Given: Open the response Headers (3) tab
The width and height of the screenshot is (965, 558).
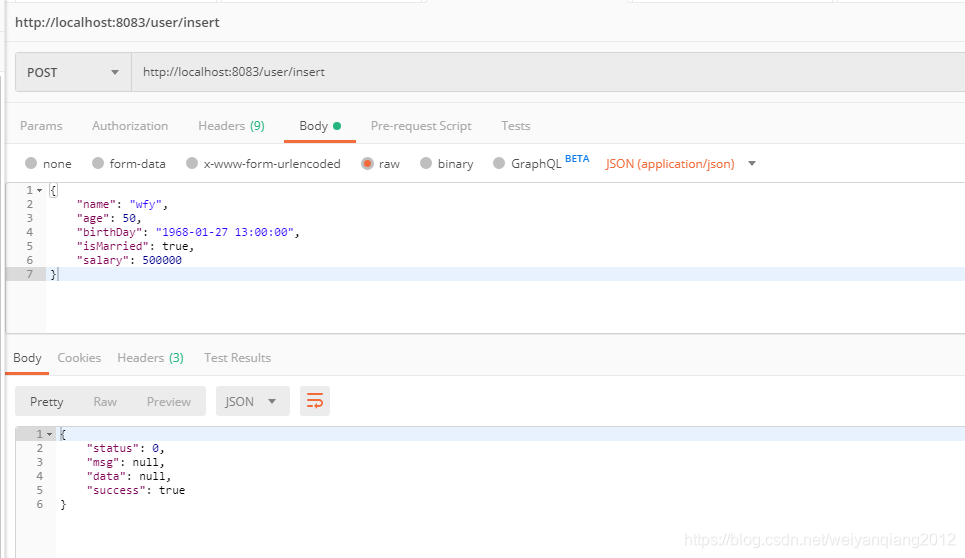Looking at the screenshot, I should click(x=151, y=357).
